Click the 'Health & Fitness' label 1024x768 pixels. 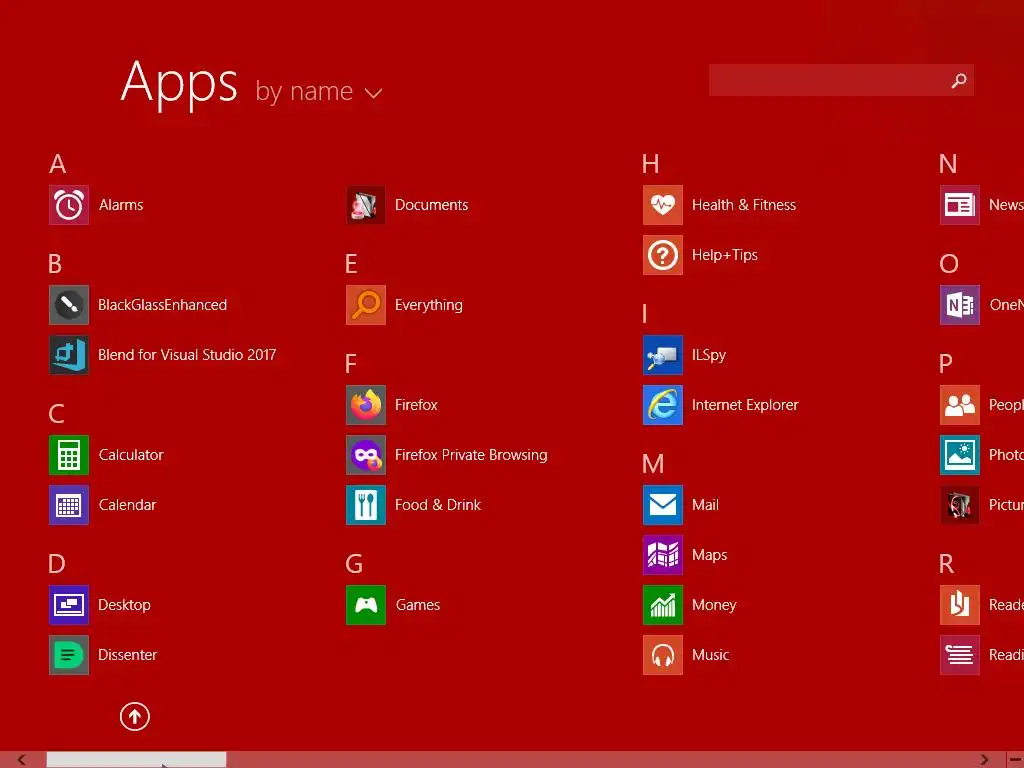coord(744,205)
